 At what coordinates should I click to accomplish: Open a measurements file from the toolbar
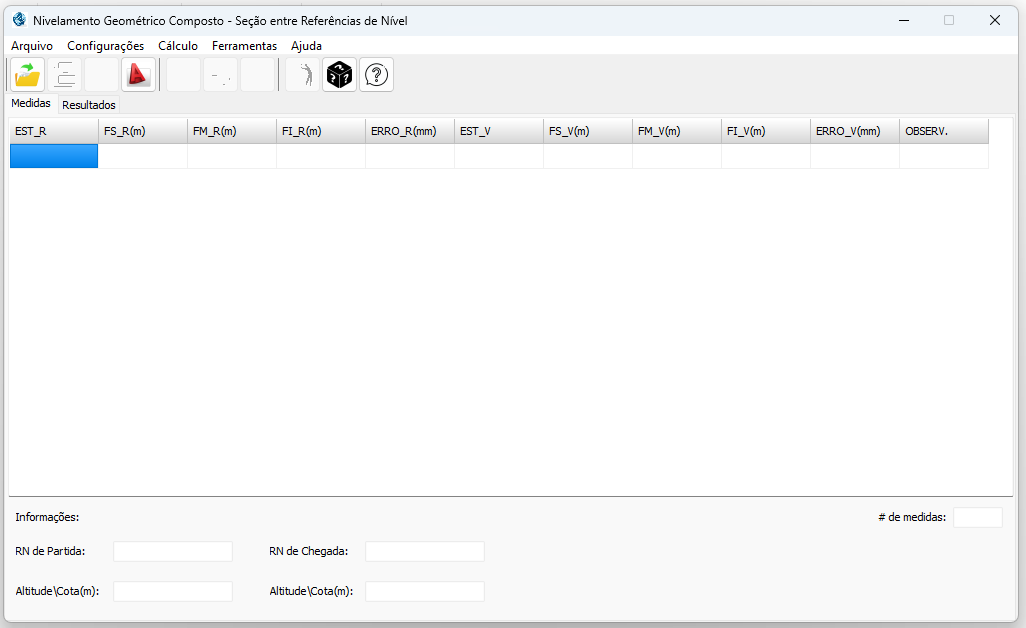27,74
